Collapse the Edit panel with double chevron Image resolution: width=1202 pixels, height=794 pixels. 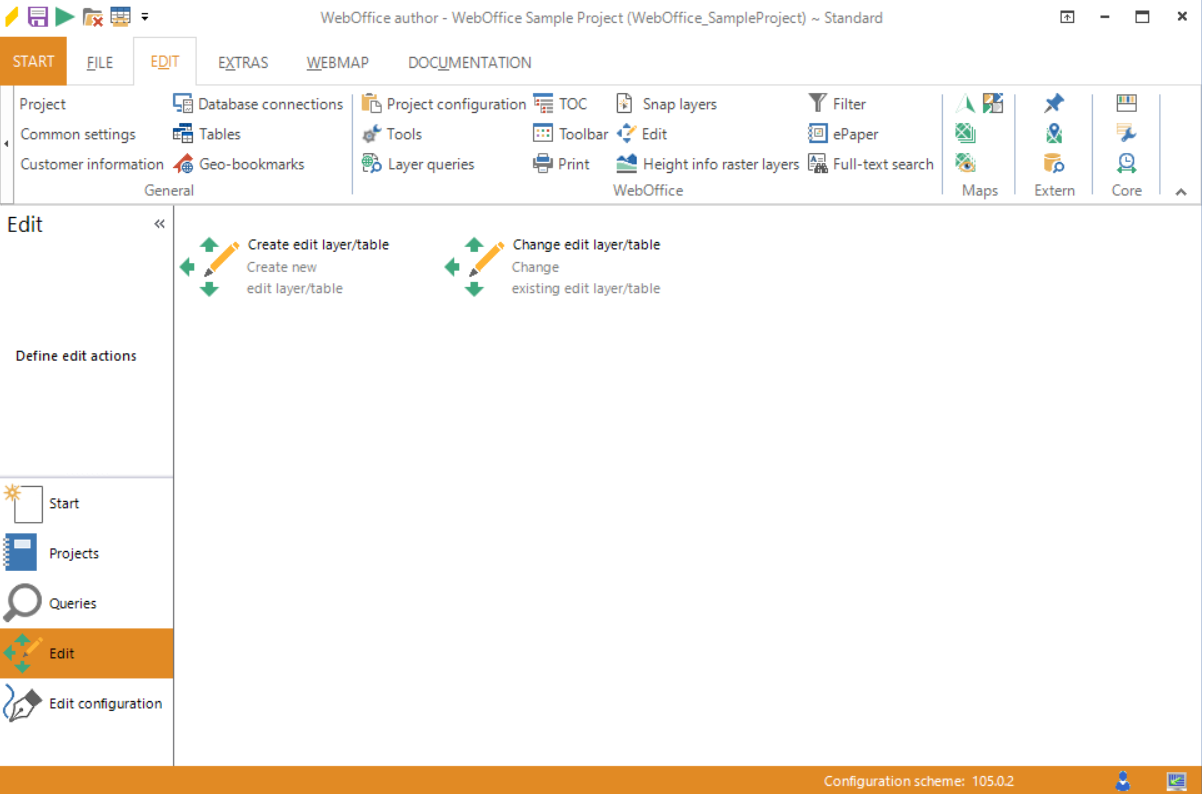(x=158, y=224)
